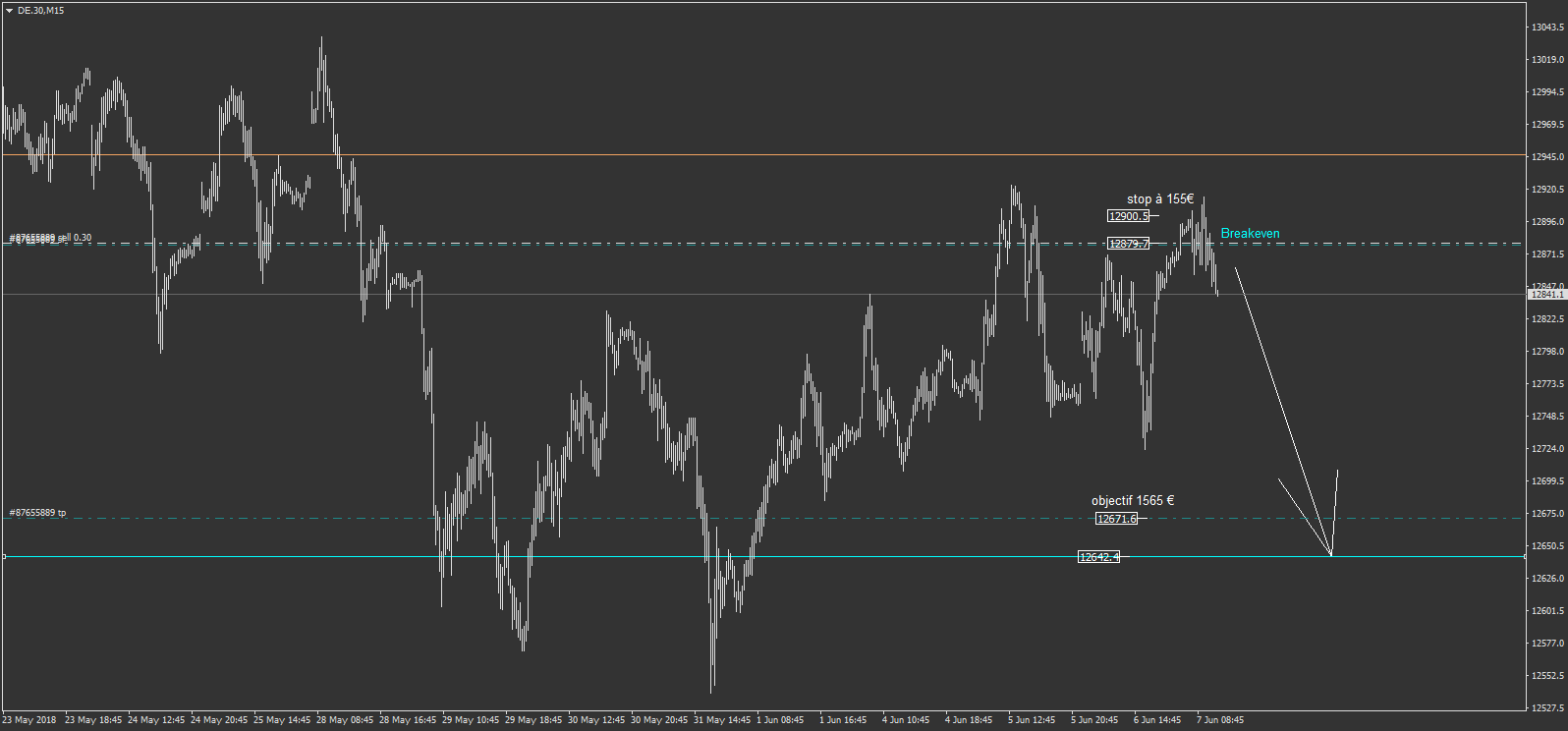Click the 12642.4 price tag on chart
Viewport: 1568px width, 731px height.
pyautogui.click(x=1098, y=557)
